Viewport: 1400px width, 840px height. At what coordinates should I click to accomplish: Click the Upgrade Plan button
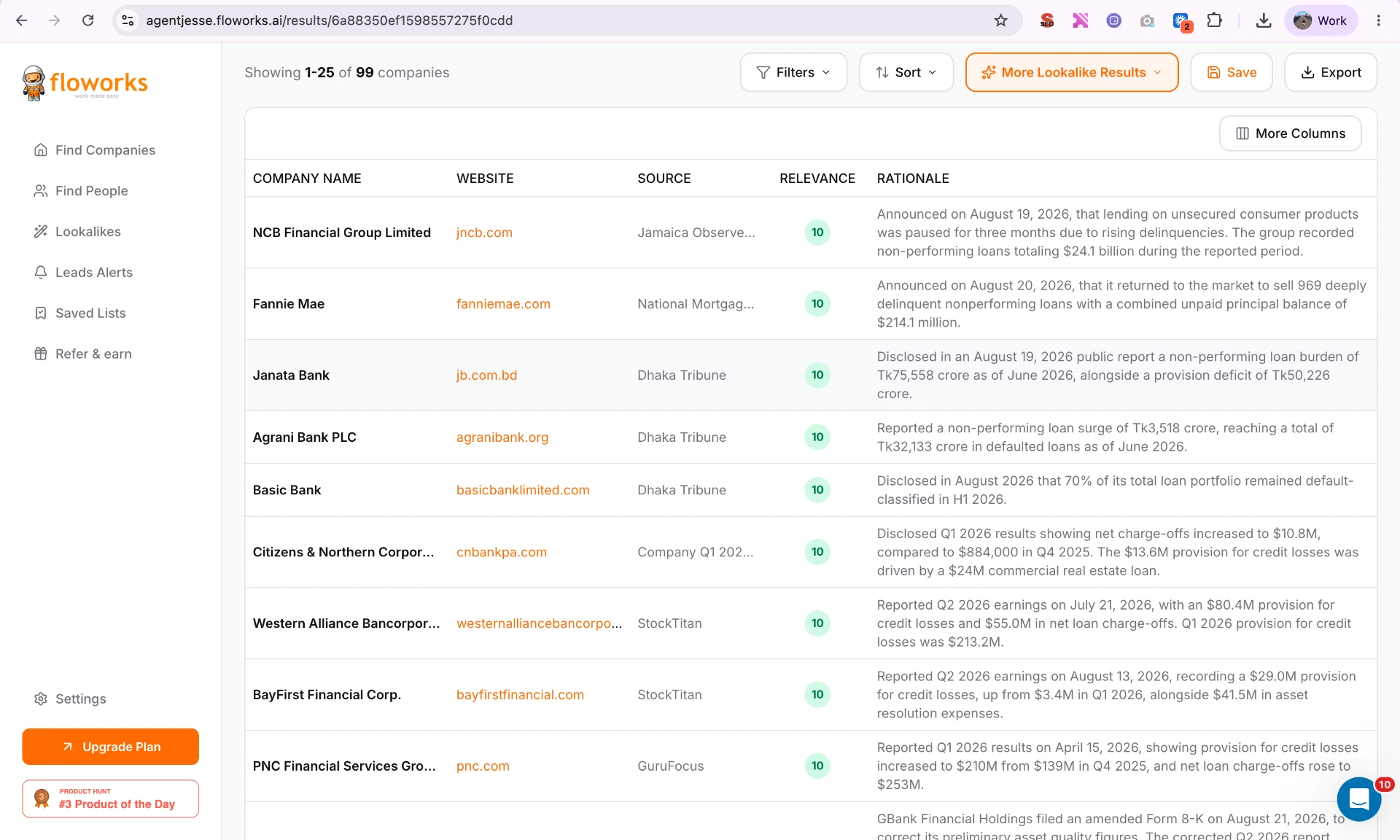pyautogui.click(x=111, y=747)
